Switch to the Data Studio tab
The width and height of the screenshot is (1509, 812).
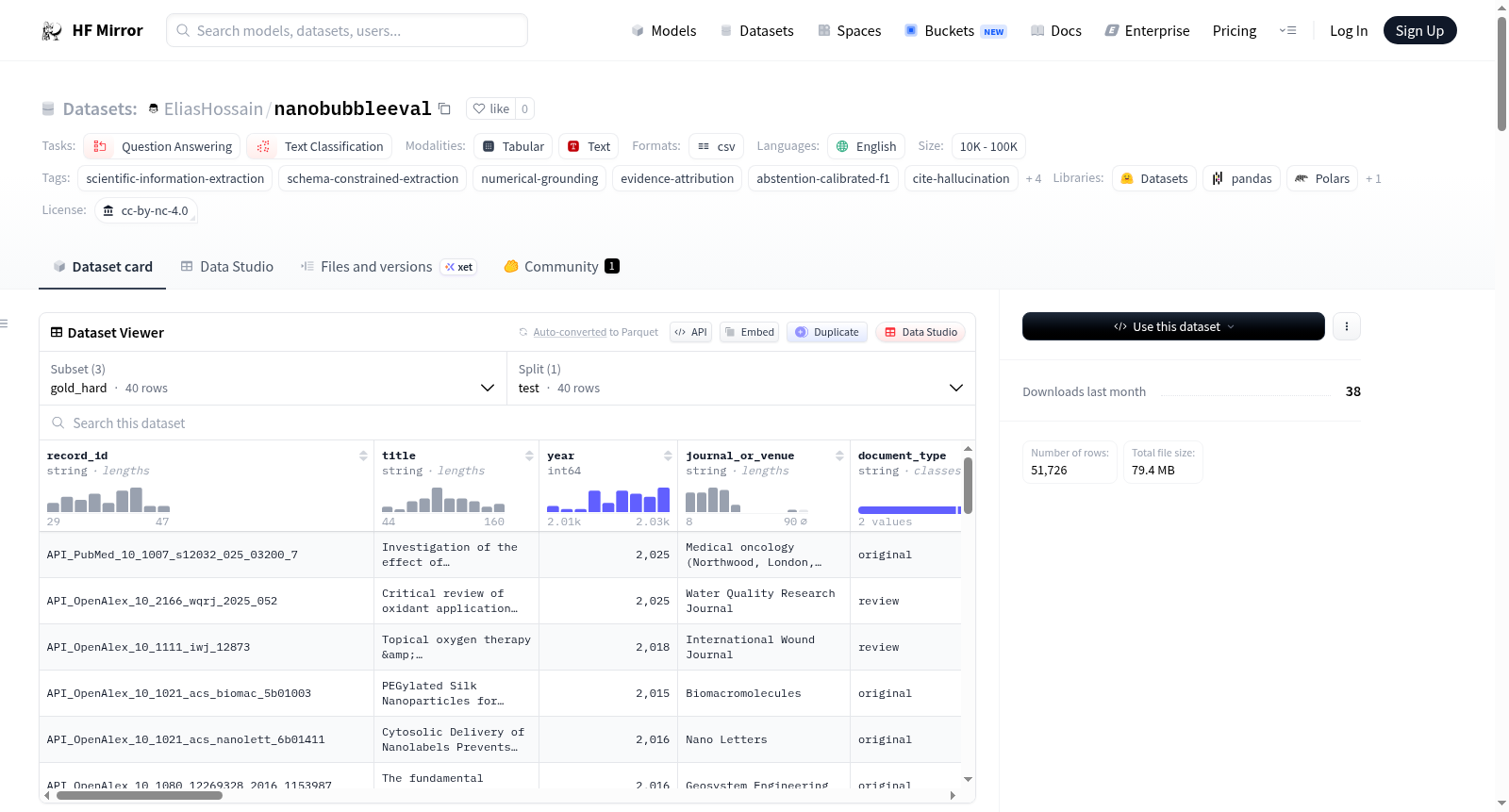tap(227, 267)
